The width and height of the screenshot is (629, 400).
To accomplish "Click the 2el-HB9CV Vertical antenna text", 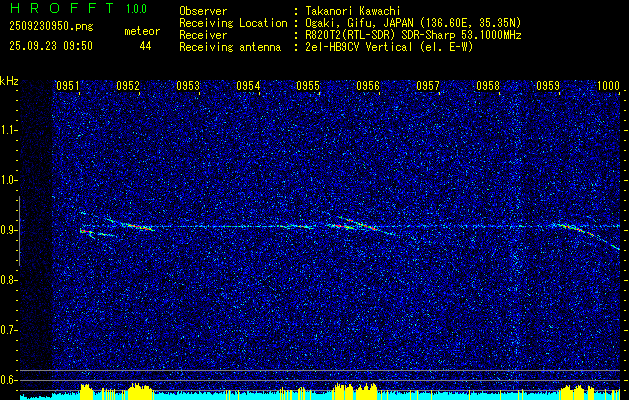I will (388, 47).
